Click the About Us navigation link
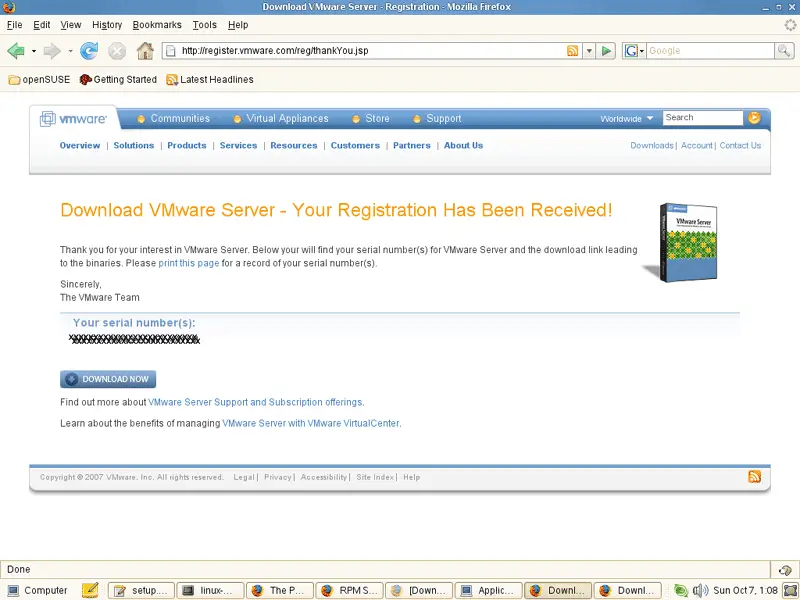This screenshot has width=800, height=600. (463, 145)
